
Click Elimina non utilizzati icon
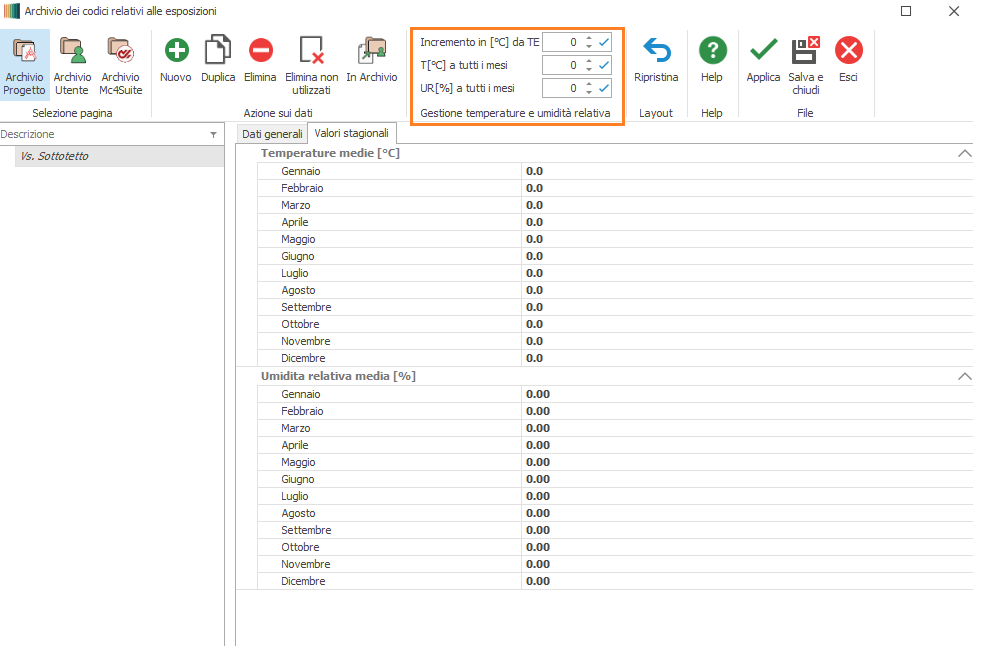pos(312,51)
